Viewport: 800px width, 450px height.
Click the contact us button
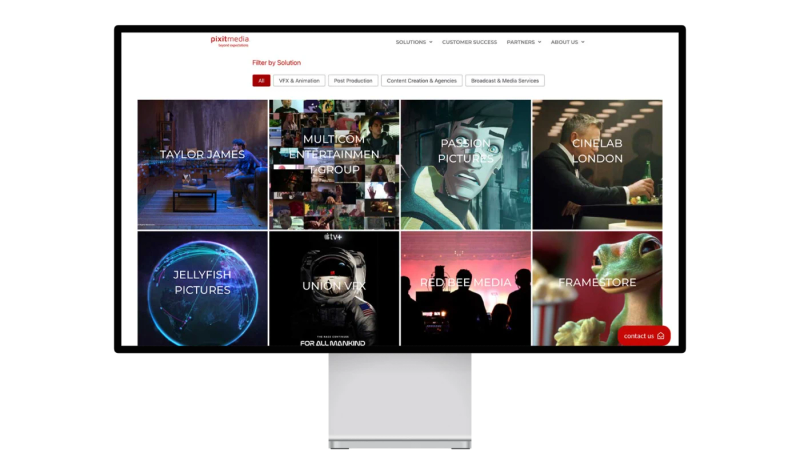pos(644,336)
